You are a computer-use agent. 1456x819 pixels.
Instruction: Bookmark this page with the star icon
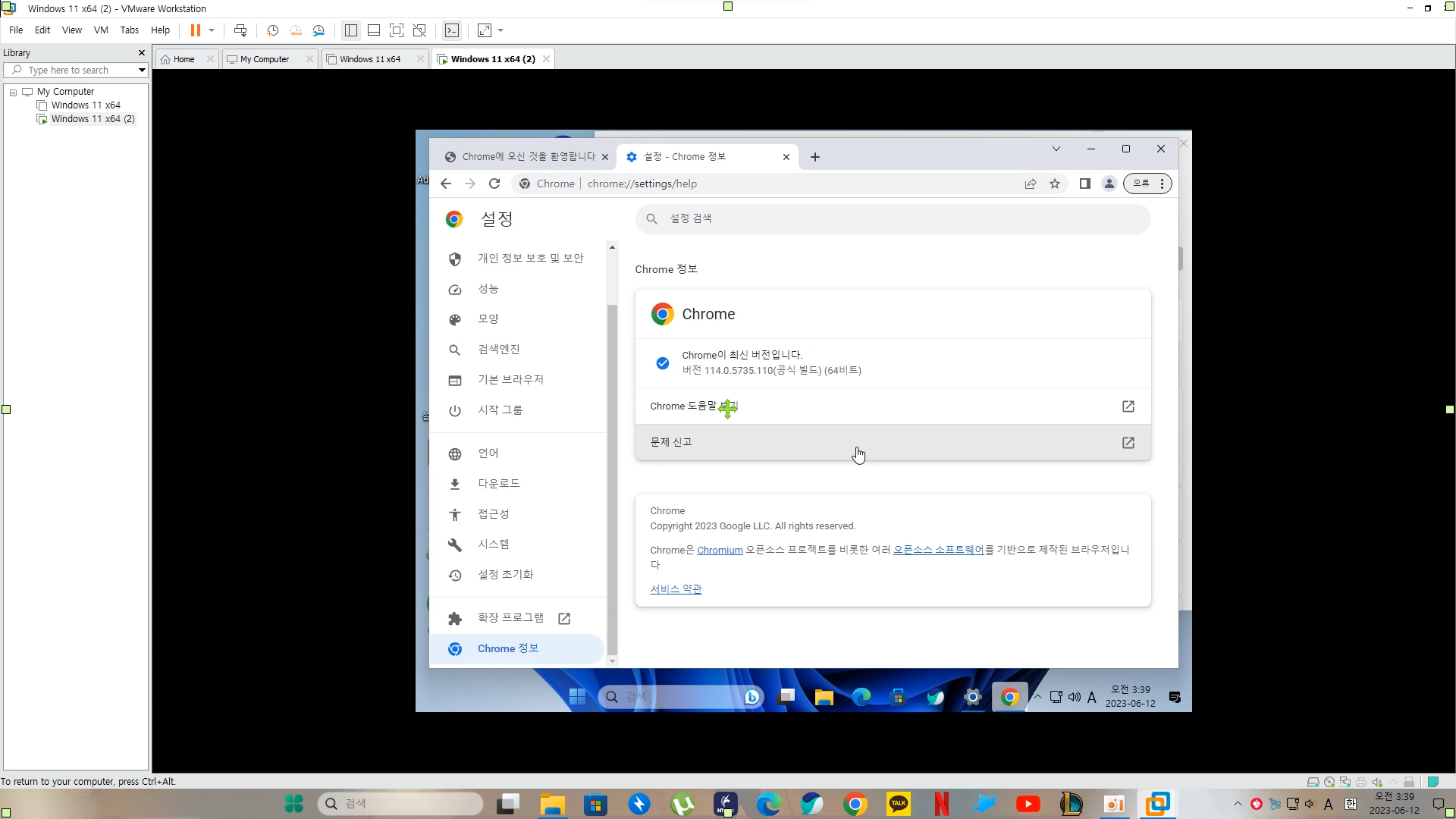tap(1055, 184)
